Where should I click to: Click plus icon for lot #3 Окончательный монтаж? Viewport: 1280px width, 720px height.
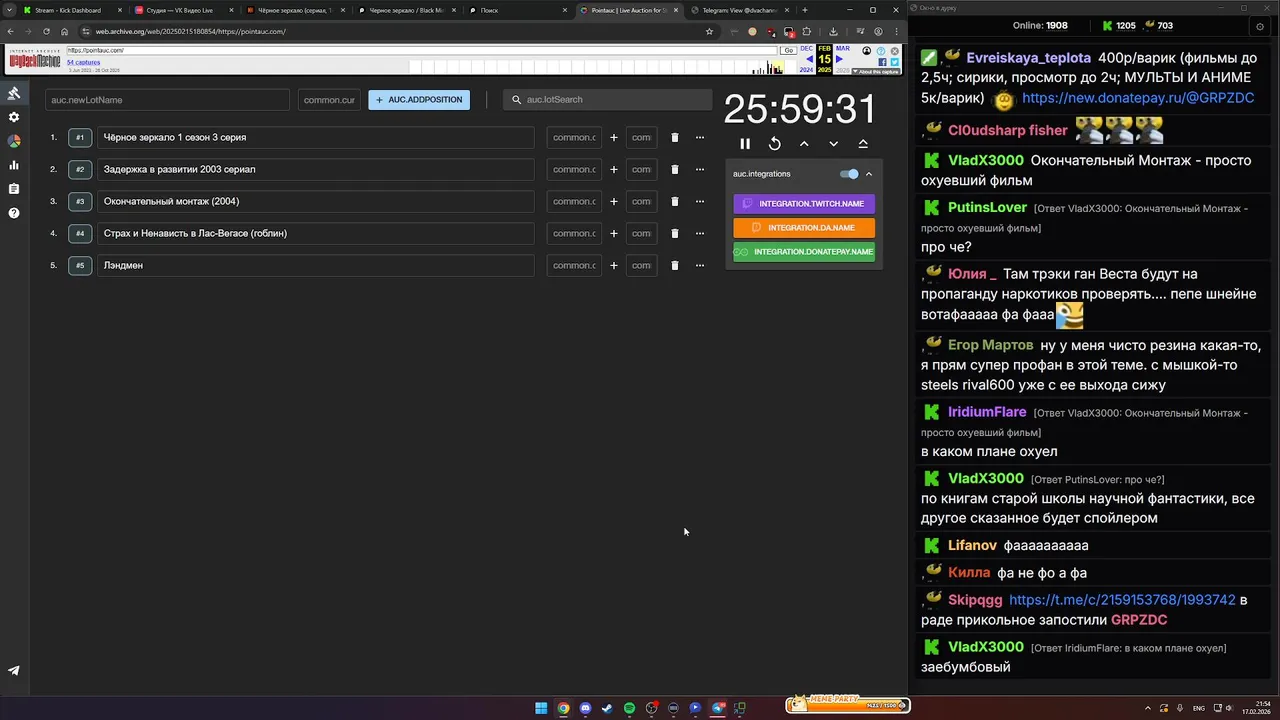[x=614, y=201]
